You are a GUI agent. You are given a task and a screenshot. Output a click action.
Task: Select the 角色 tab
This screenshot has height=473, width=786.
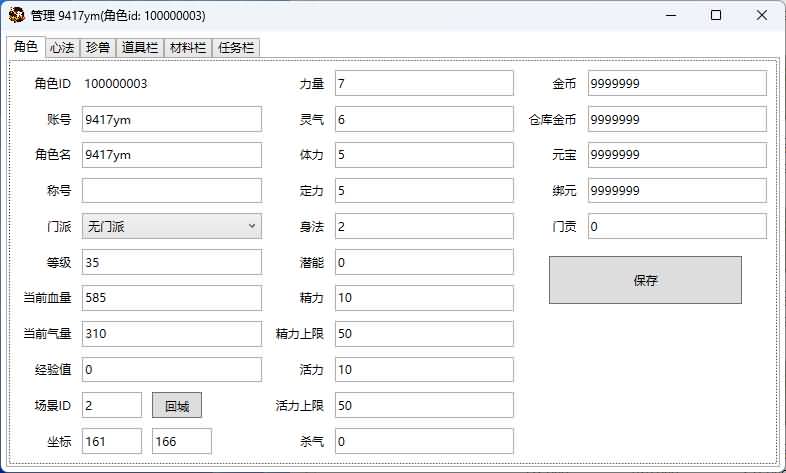click(26, 47)
